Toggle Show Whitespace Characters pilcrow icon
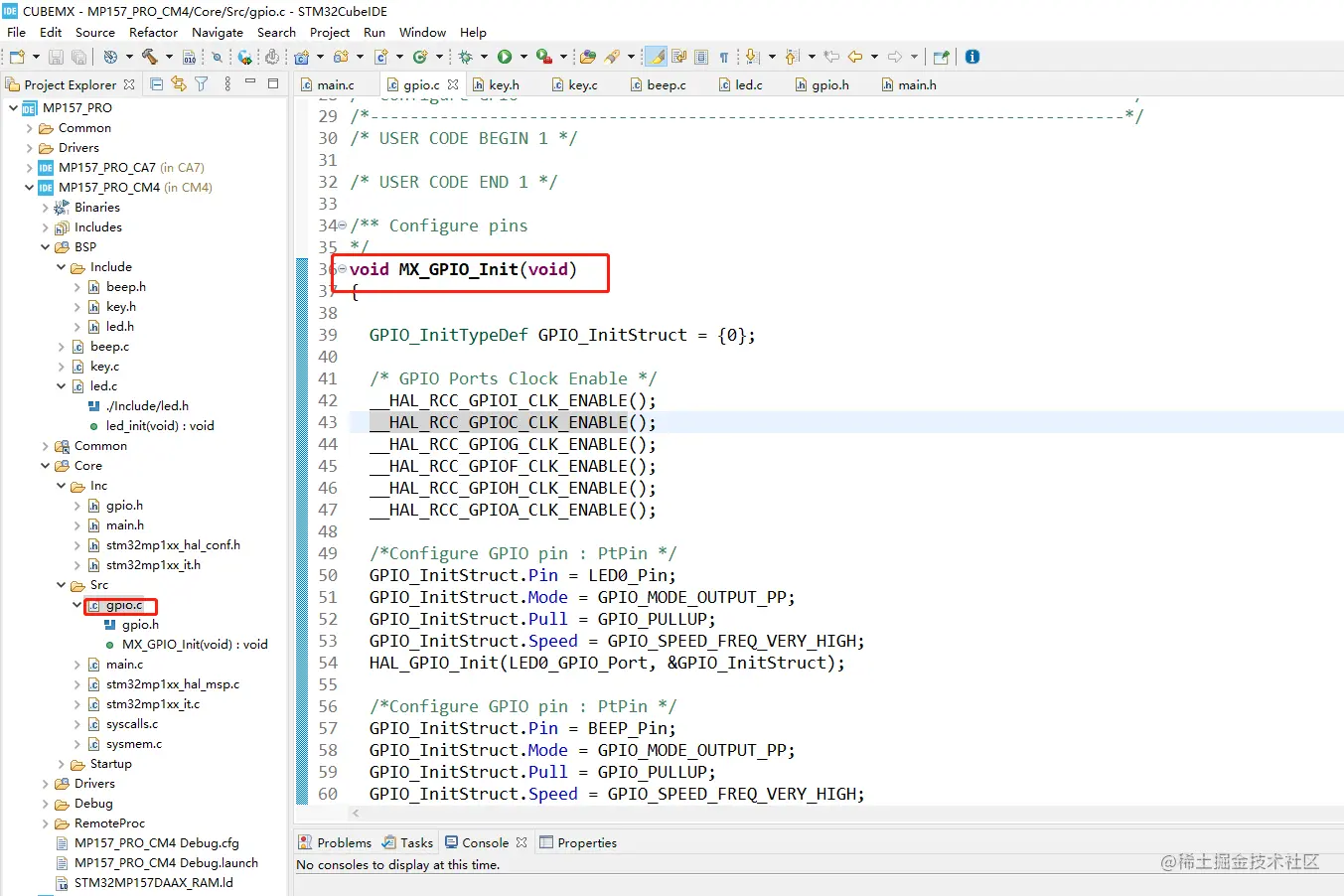This screenshot has height=896, width=1344. (x=724, y=58)
